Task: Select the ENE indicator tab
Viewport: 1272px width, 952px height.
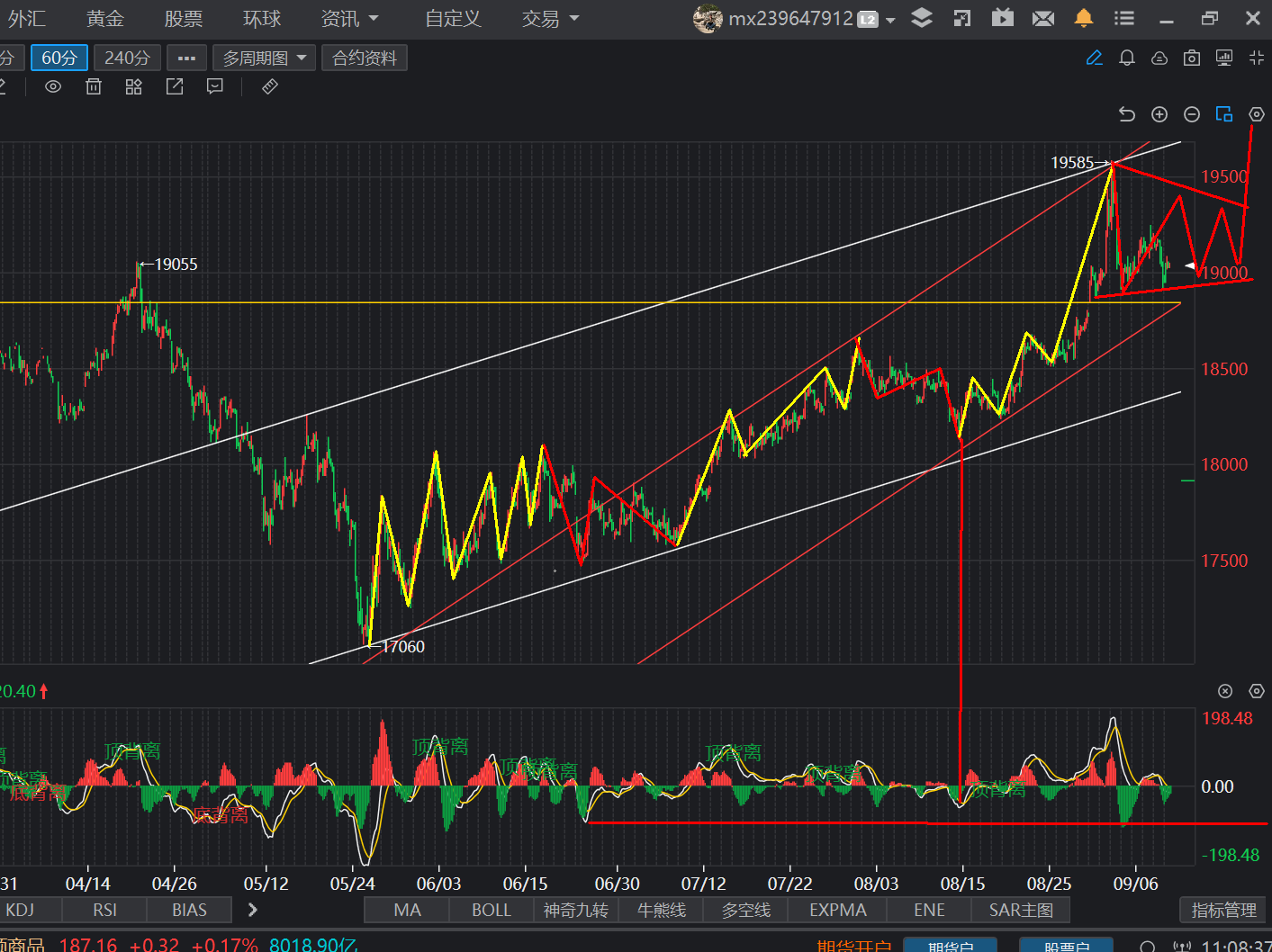Action: pyautogui.click(x=930, y=910)
